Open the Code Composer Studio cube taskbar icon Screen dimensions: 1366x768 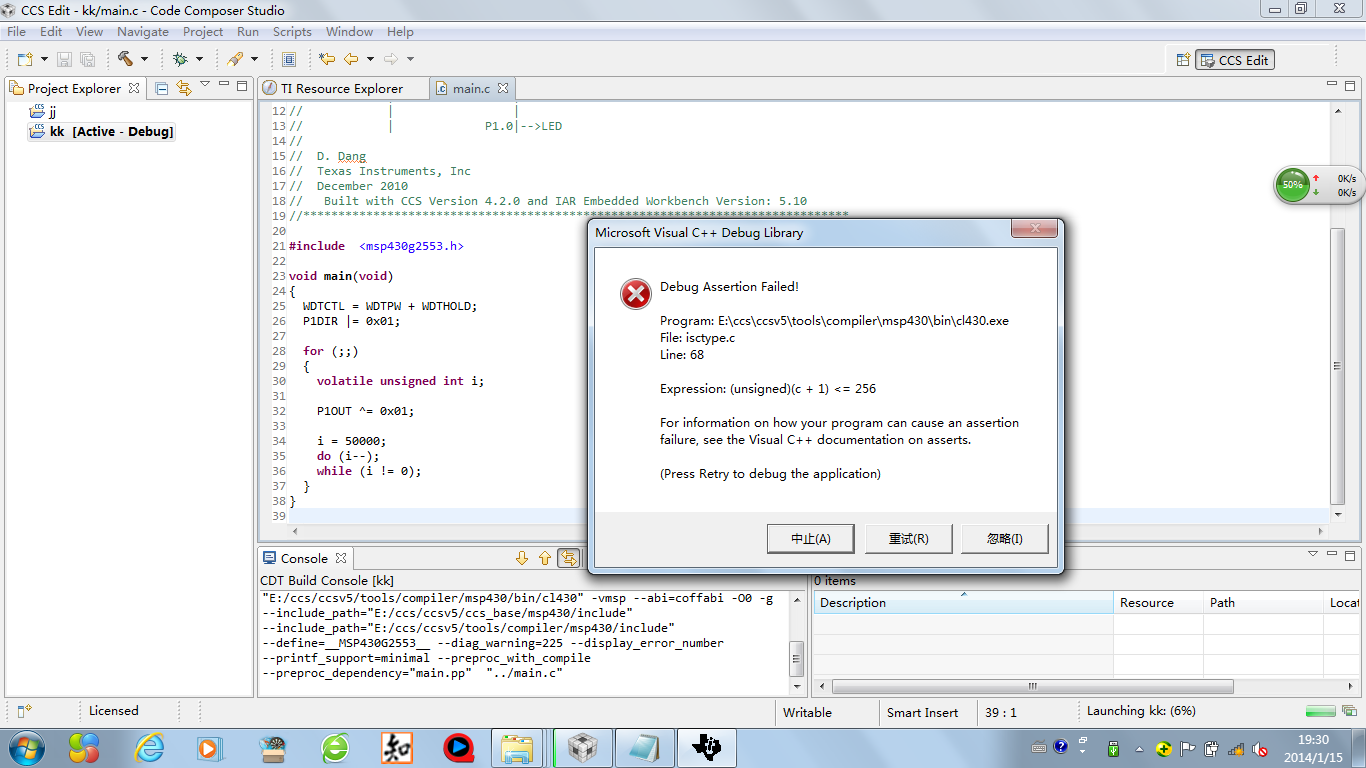click(x=582, y=747)
